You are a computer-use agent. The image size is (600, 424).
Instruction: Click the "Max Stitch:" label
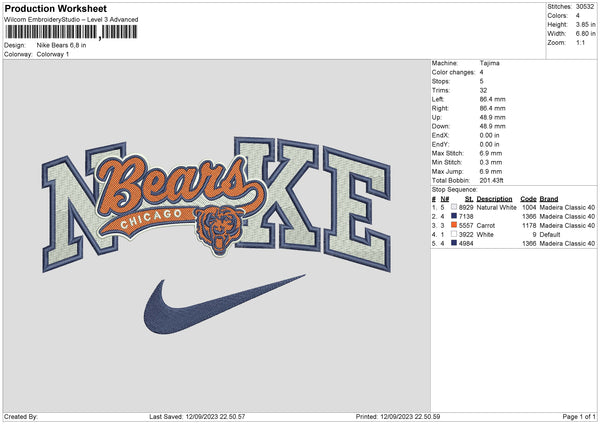tap(448, 153)
